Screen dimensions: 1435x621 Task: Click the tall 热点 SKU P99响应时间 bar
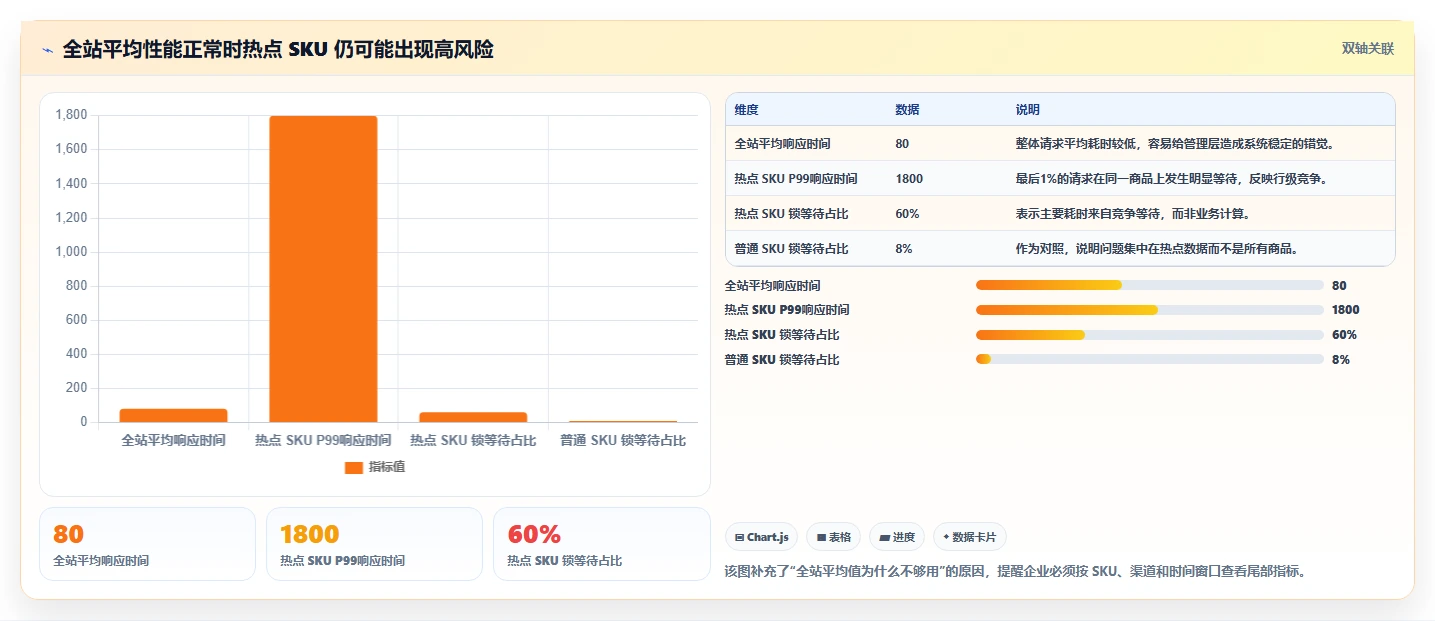coord(323,269)
